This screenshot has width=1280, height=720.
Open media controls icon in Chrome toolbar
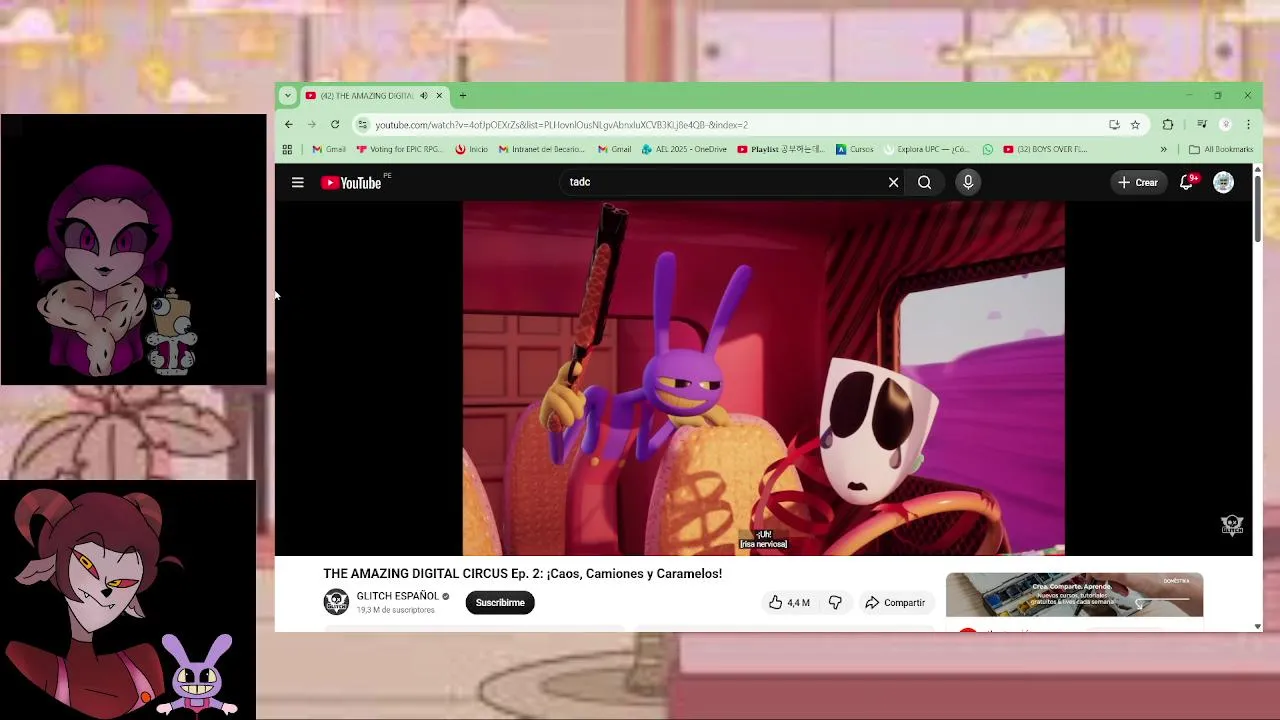tap(1202, 125)
